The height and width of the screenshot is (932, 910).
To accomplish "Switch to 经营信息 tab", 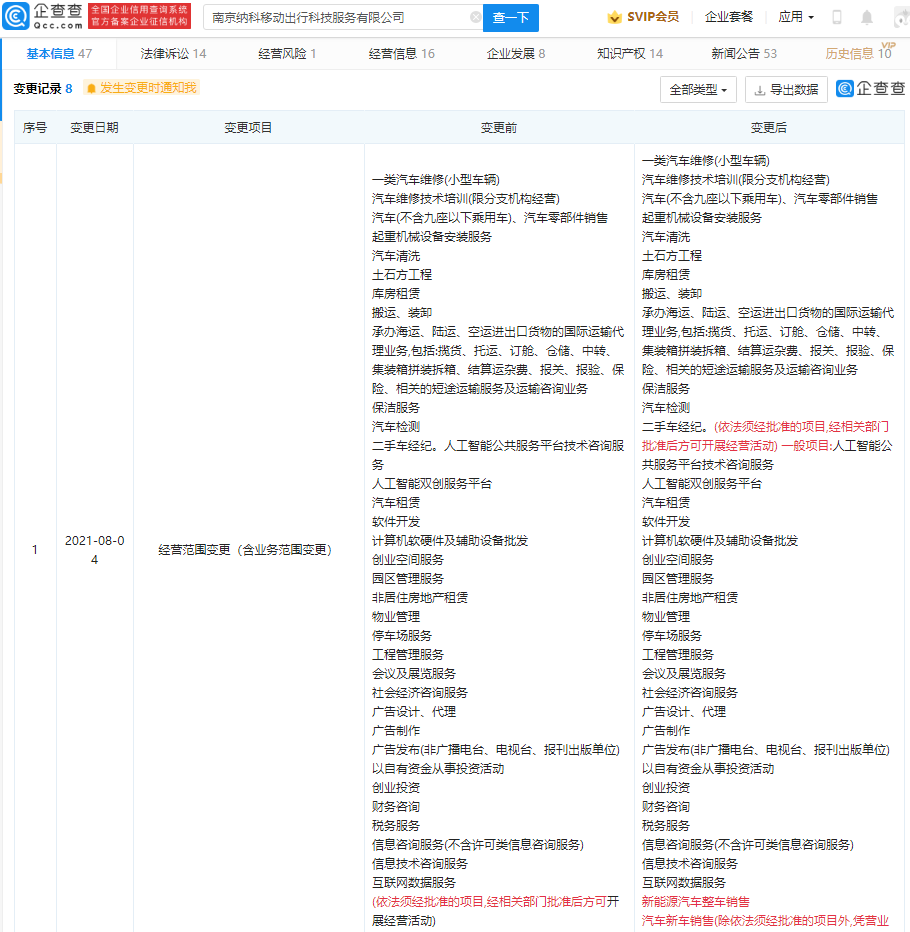I will point(401,53).
